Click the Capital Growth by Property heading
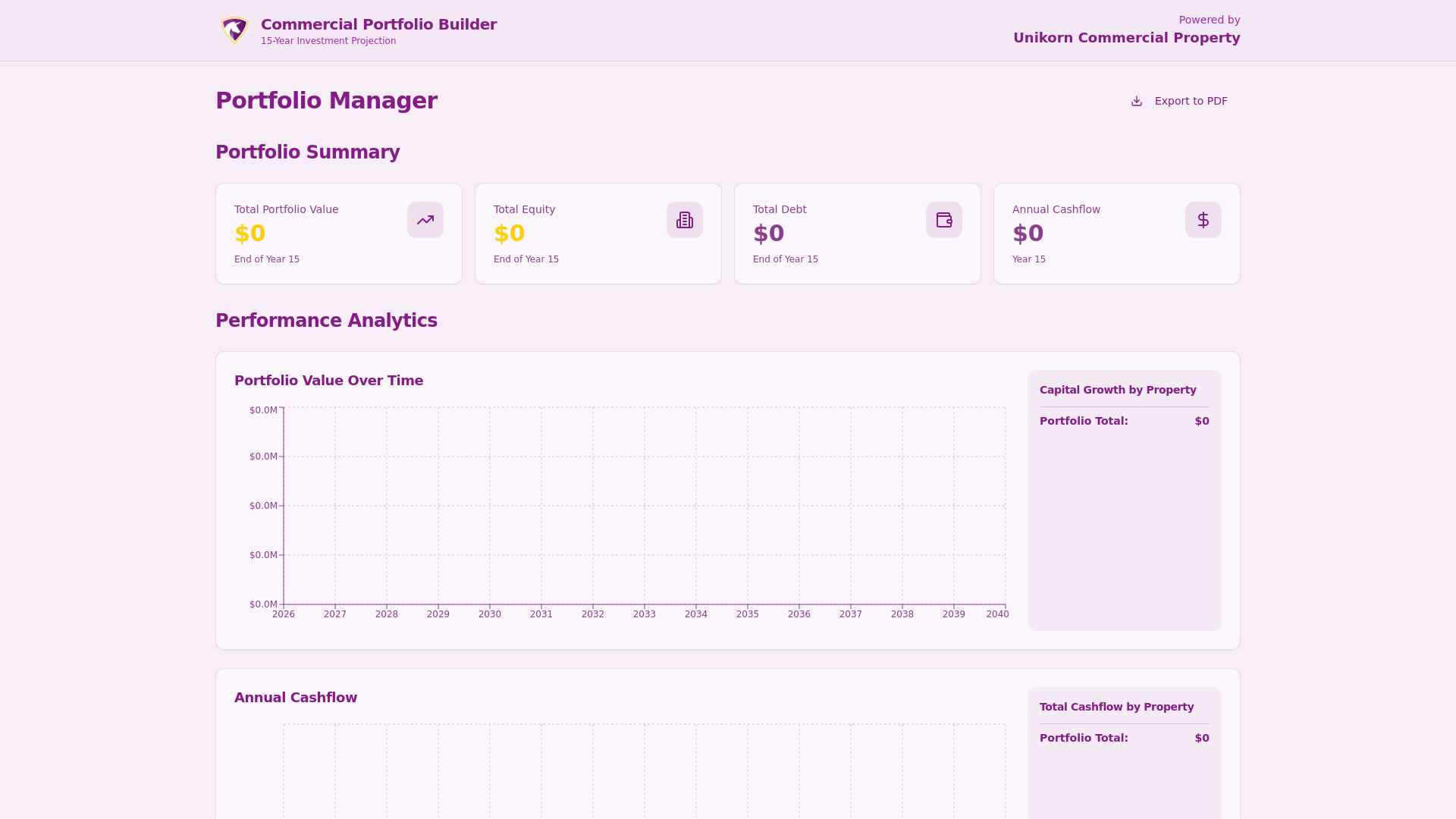This screenshot has height=819, width=1456. [x=1118, y=390]
